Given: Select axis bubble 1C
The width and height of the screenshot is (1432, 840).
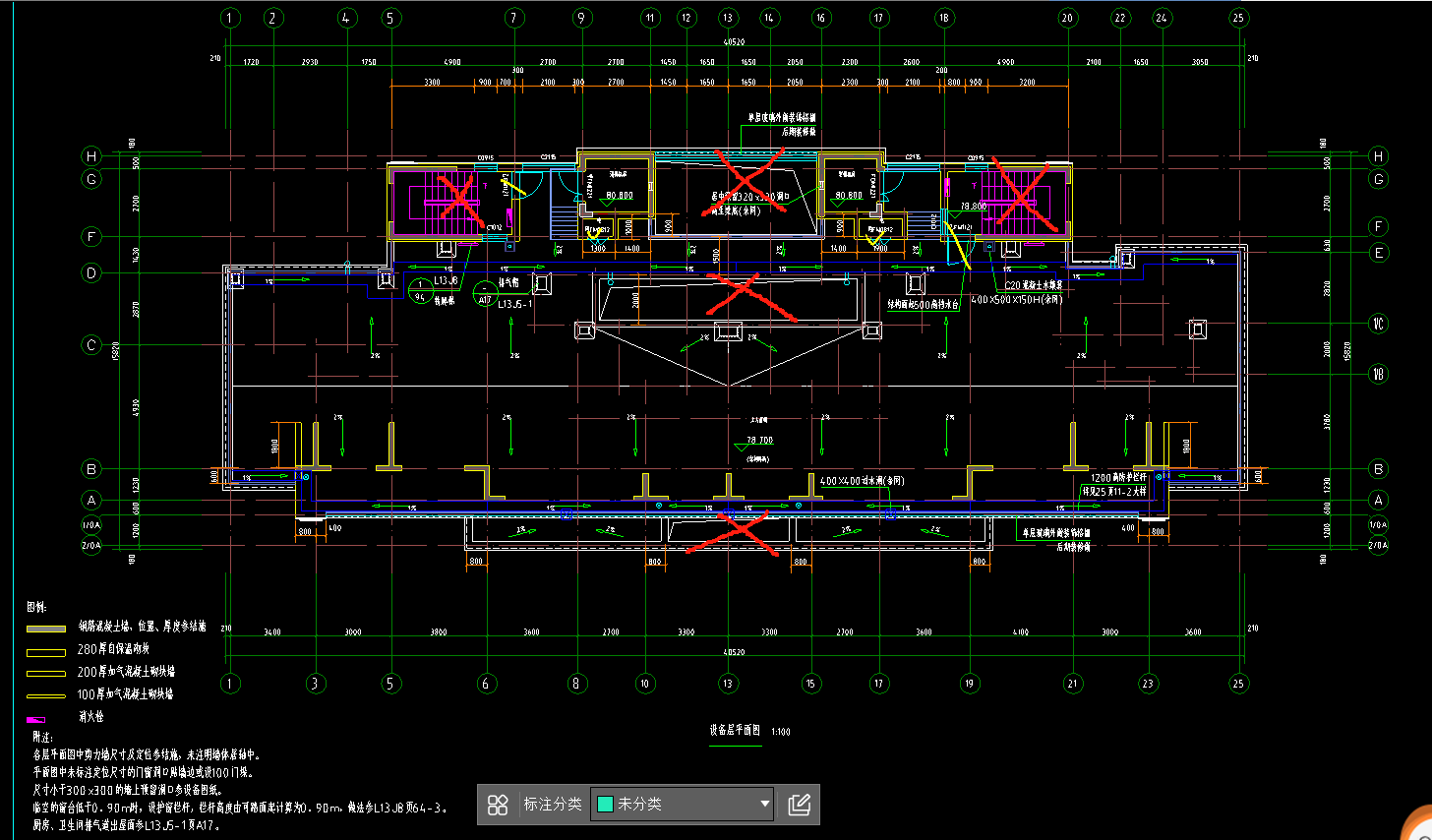Looking at the screenshot, I should click(x=1379, y=324).
